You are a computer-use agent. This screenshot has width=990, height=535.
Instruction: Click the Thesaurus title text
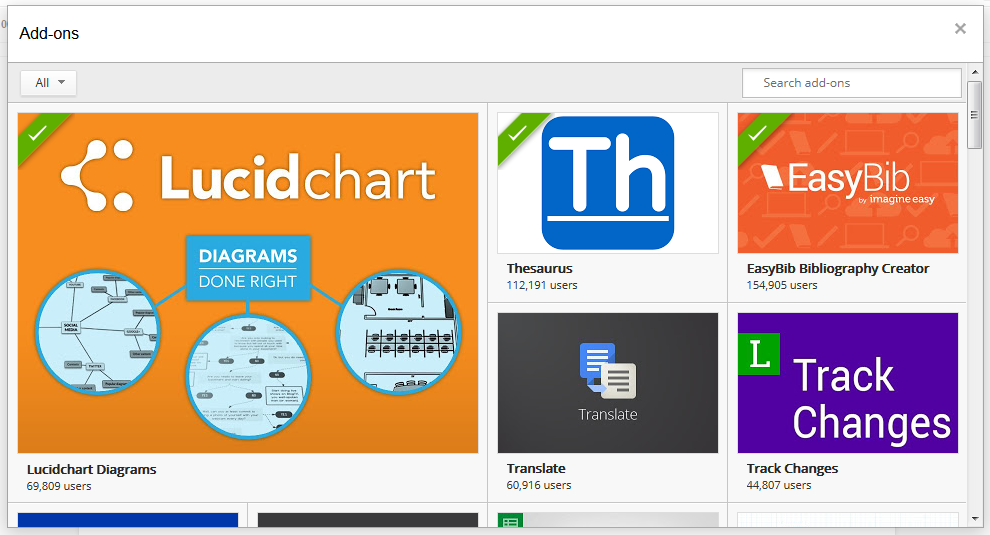click(x=539, y=268)
